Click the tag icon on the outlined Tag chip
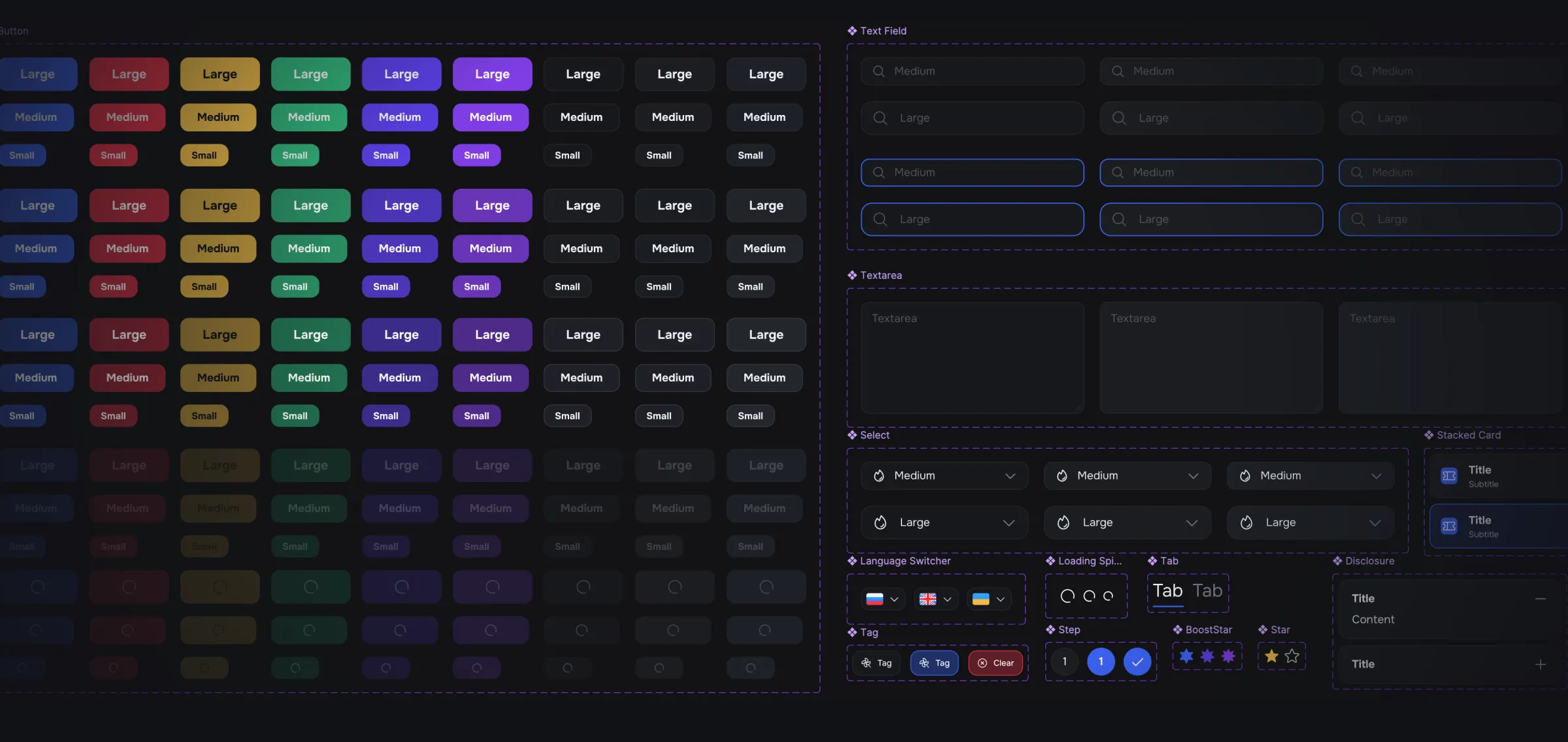The width and height of the screenshot is (1568, 742). (866, 663)
